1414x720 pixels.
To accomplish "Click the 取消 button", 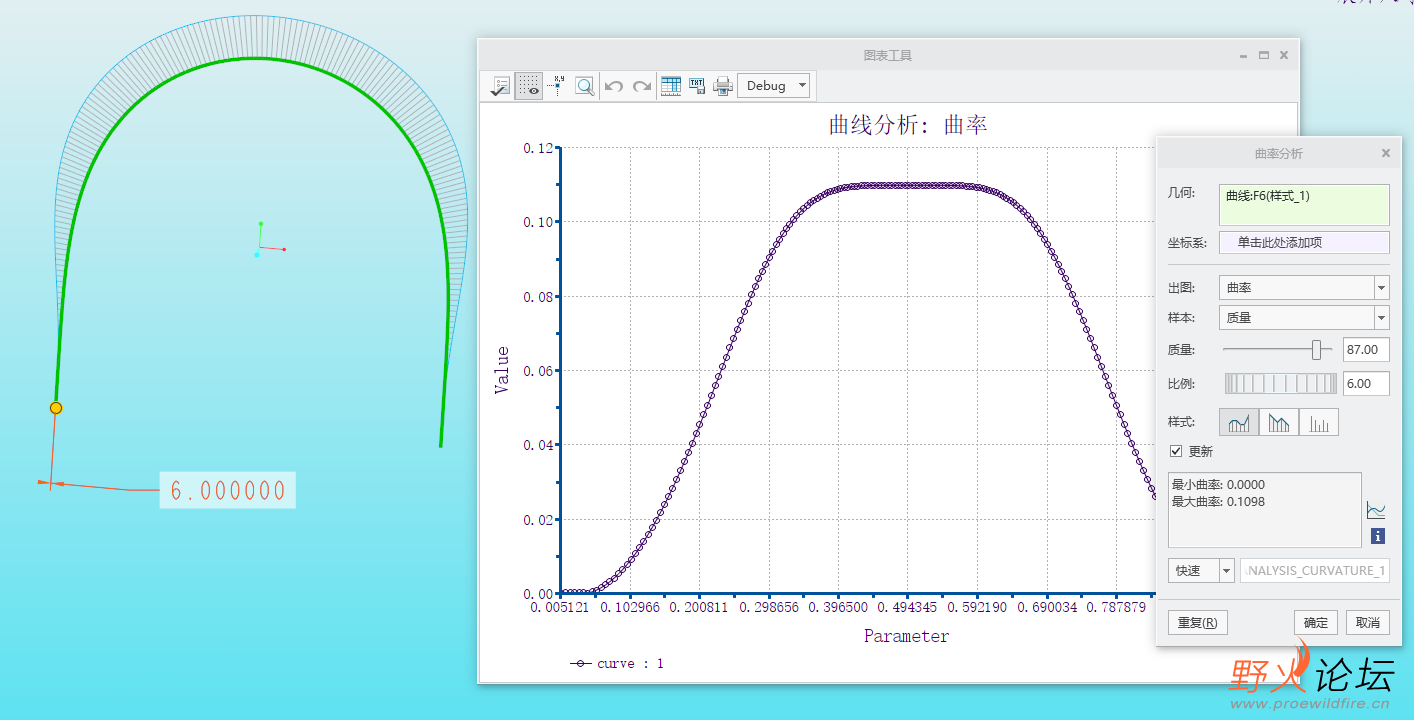I will coord(1368,622).
